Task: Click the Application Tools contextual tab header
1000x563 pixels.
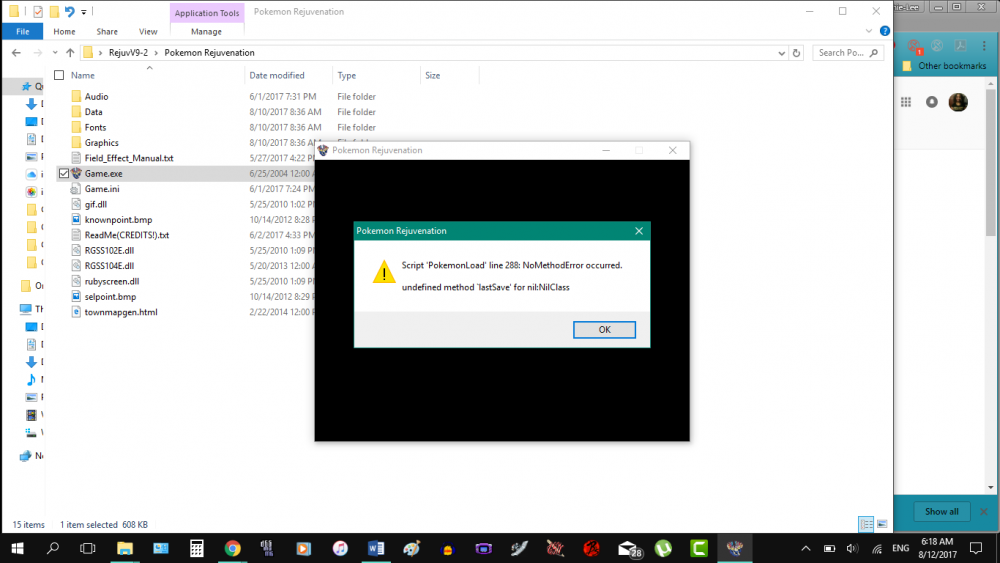Action: [x=207, y=13]
